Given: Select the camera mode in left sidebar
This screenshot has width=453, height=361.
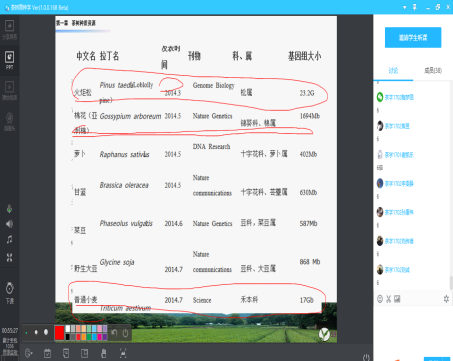Looking at the screenshot, I should coord(9,122).
